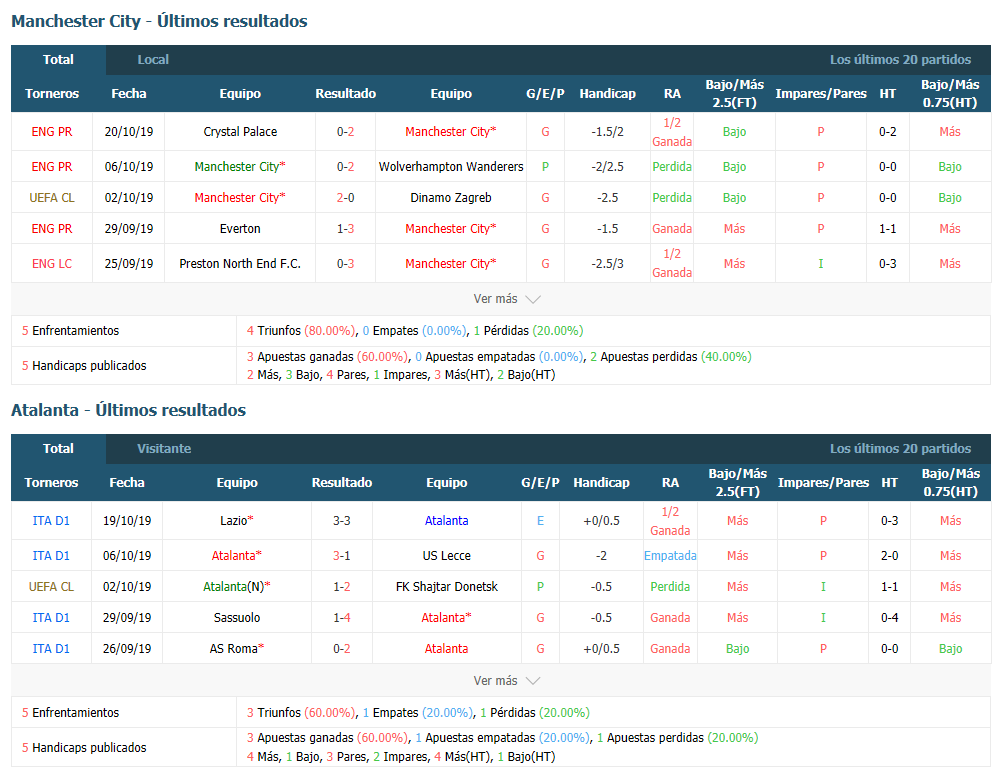Viewport: 996px width, 780px height.
Task: Click Wolverhampton Wanderers team name
Action: (451, 166)
